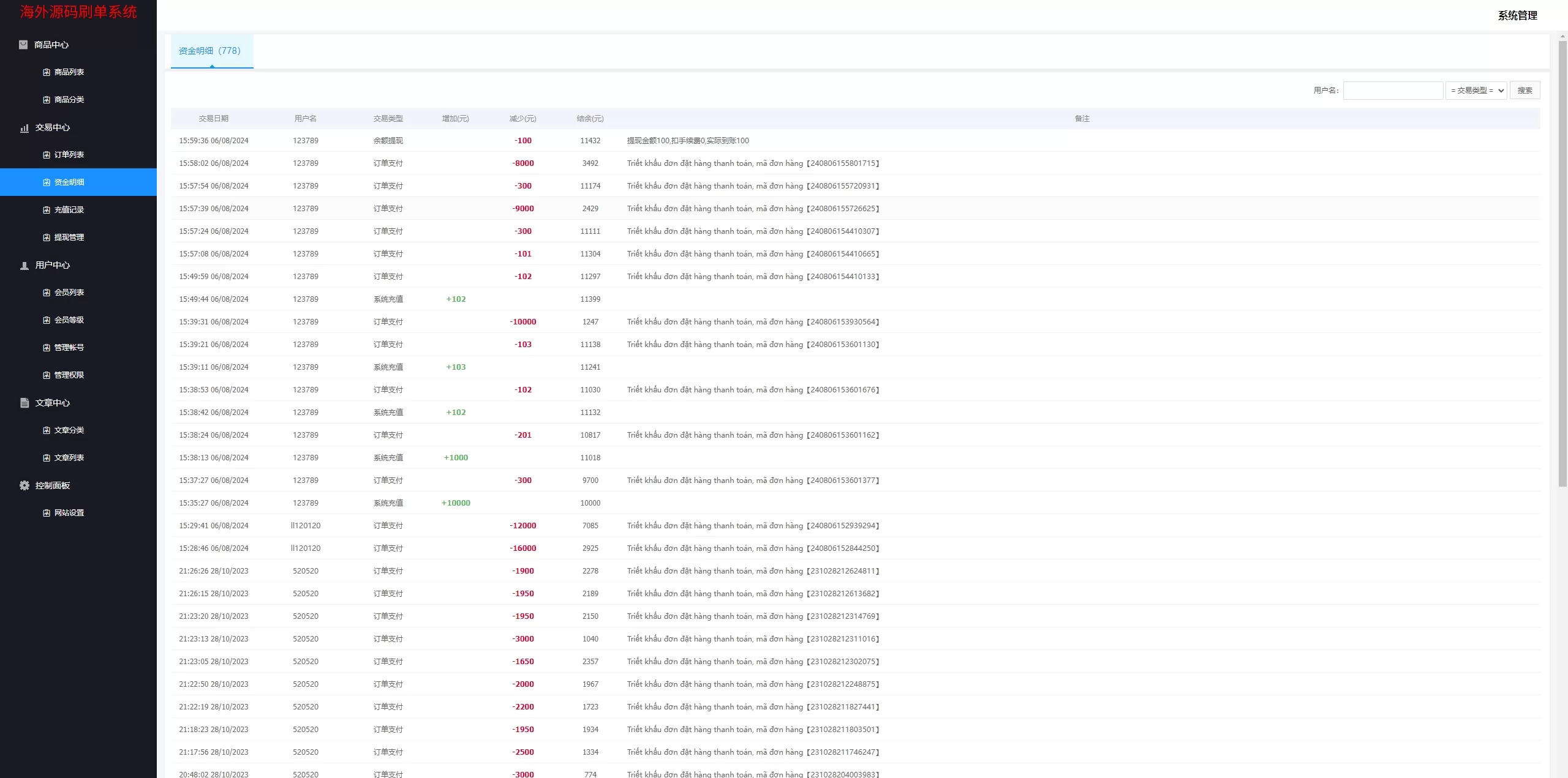Focus the 用户名 search input field
1568x778 pixels.
(1393, 91)
